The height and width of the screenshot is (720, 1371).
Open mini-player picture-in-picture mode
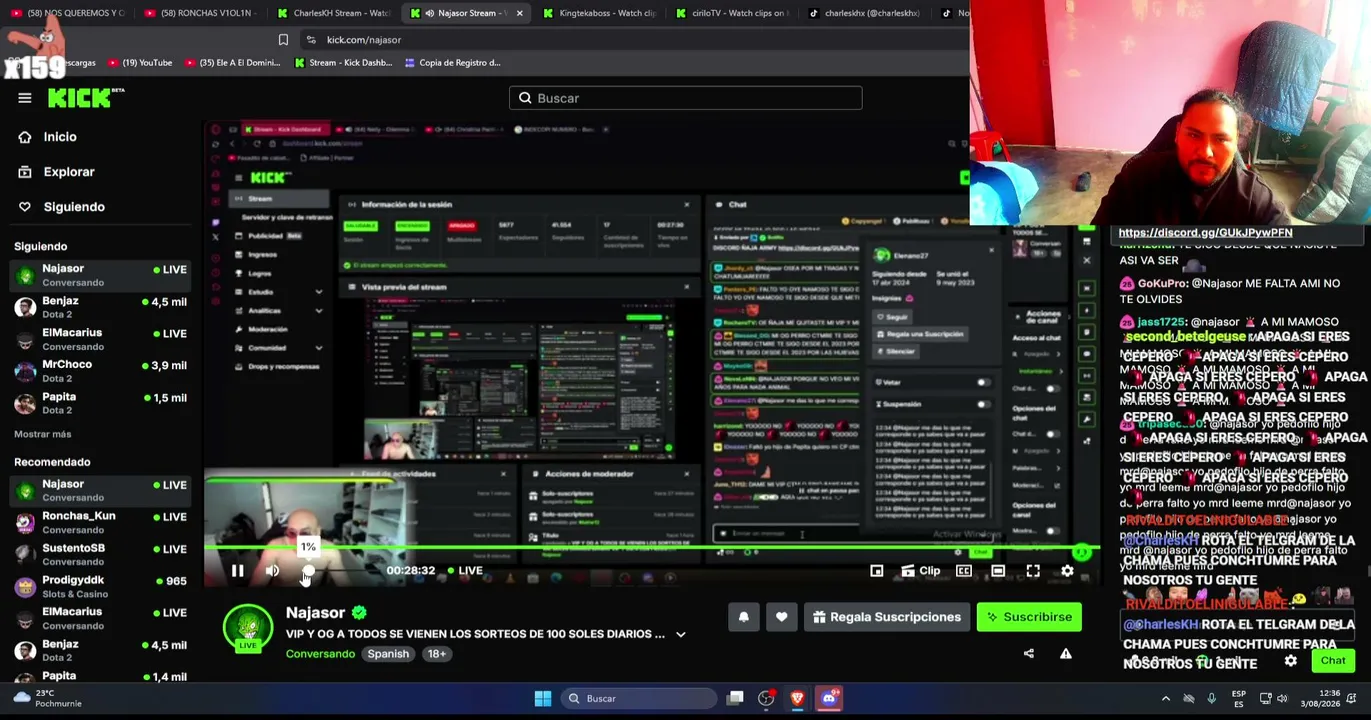876,571
